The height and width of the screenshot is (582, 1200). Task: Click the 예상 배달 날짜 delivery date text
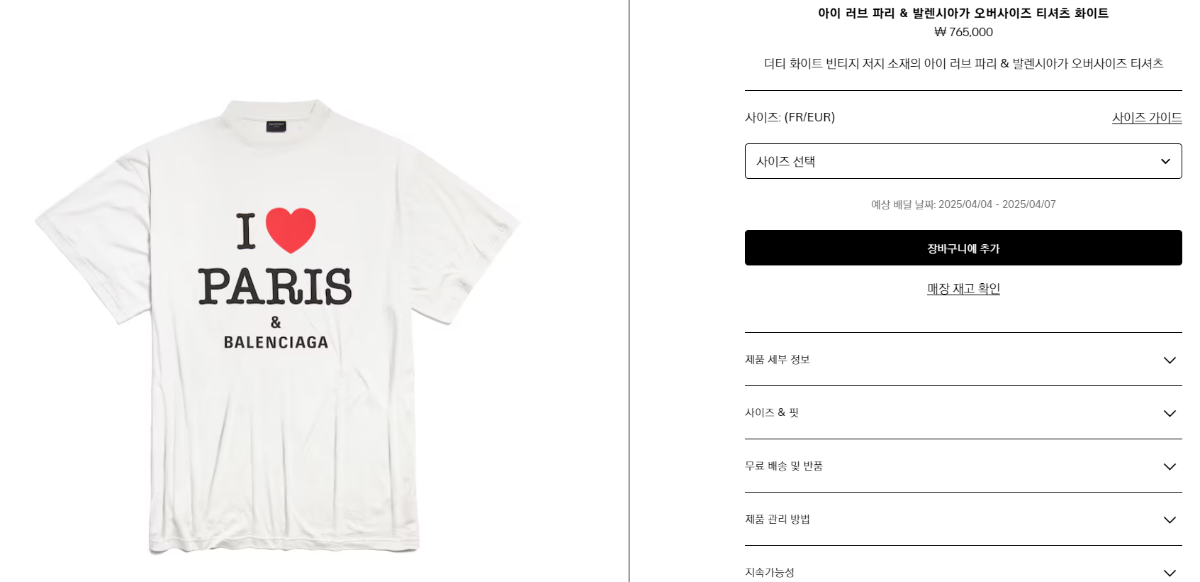[963, 205]
